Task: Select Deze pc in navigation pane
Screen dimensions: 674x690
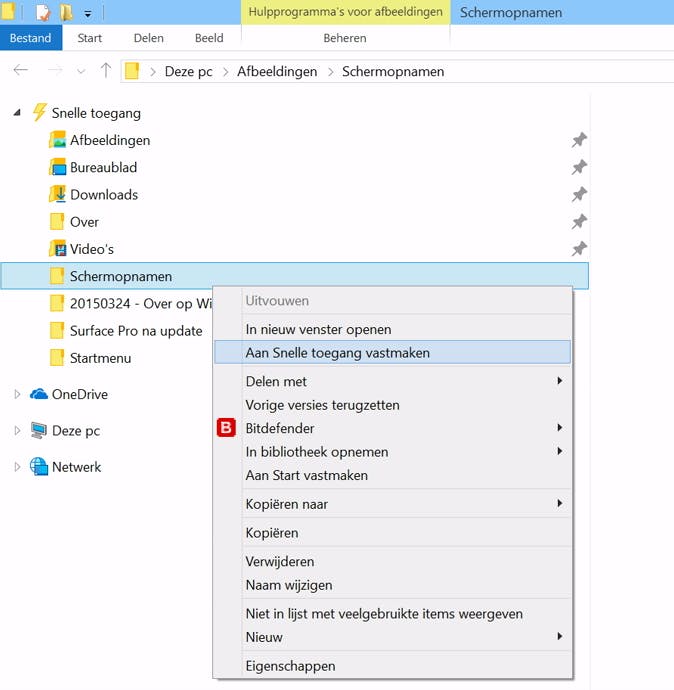Action: (x=76, y=430)
